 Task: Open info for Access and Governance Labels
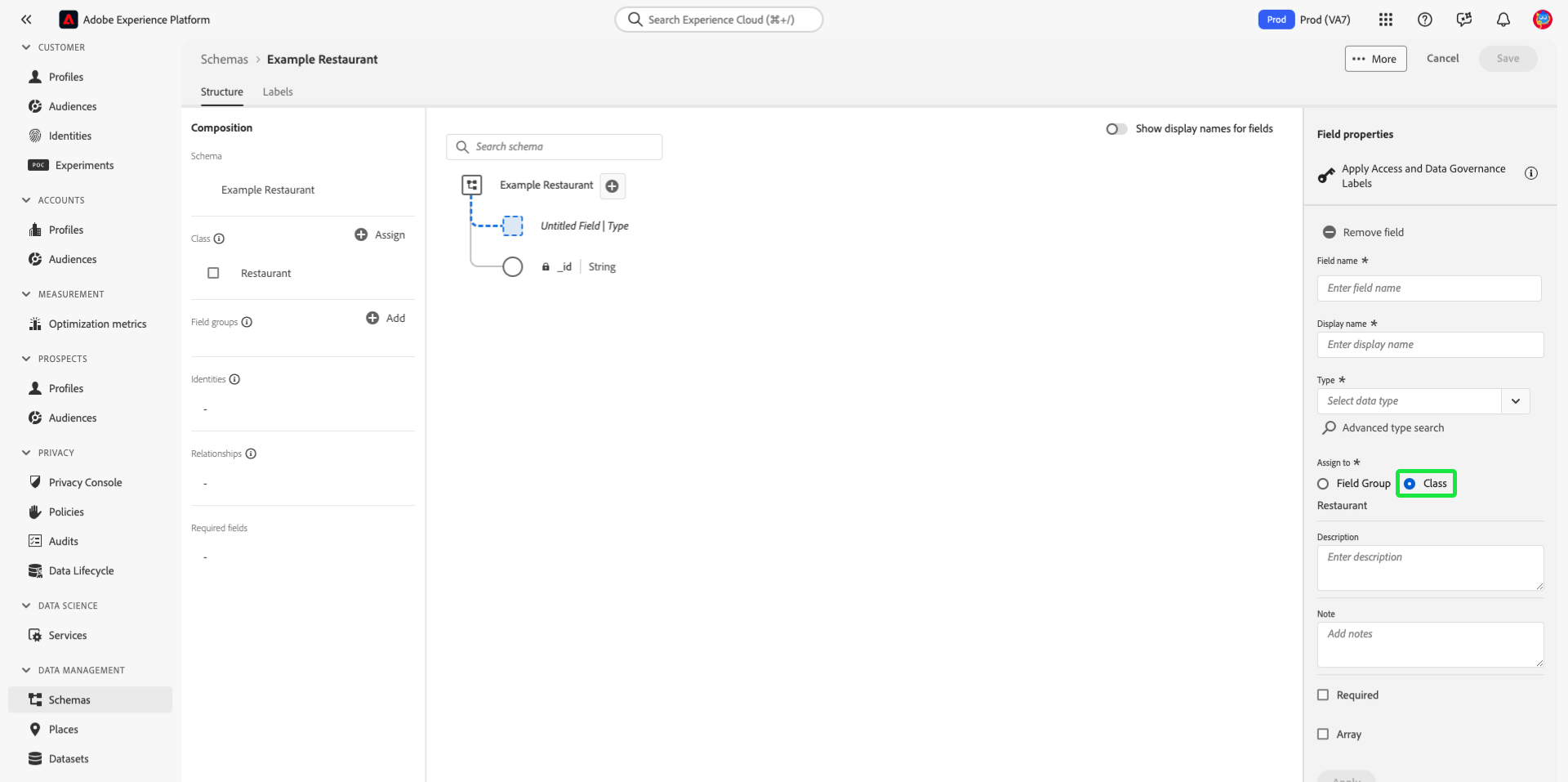coord(1531,173)
